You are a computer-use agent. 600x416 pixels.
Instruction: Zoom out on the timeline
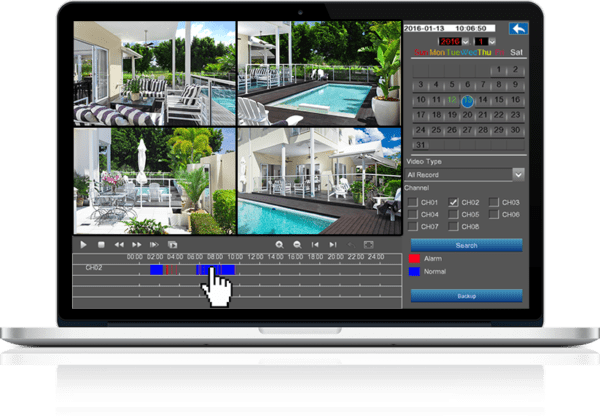[296, 244]
